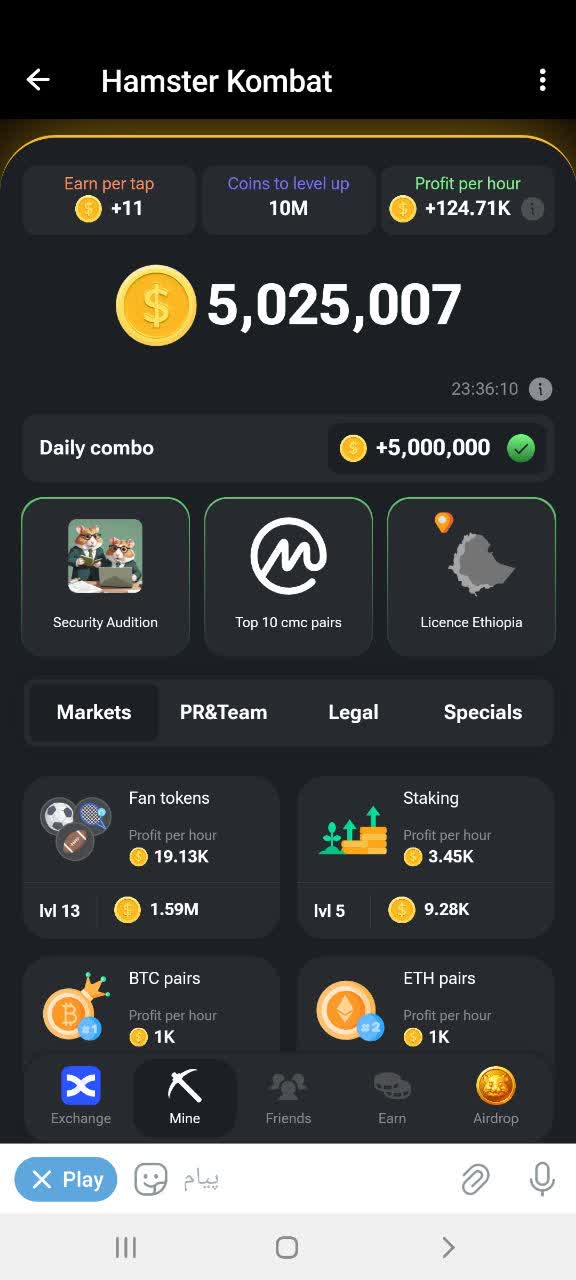This screenshot has width=576, height=1280.
Task: Go back using the arrow icon
Action: click(x=38, y=80)
